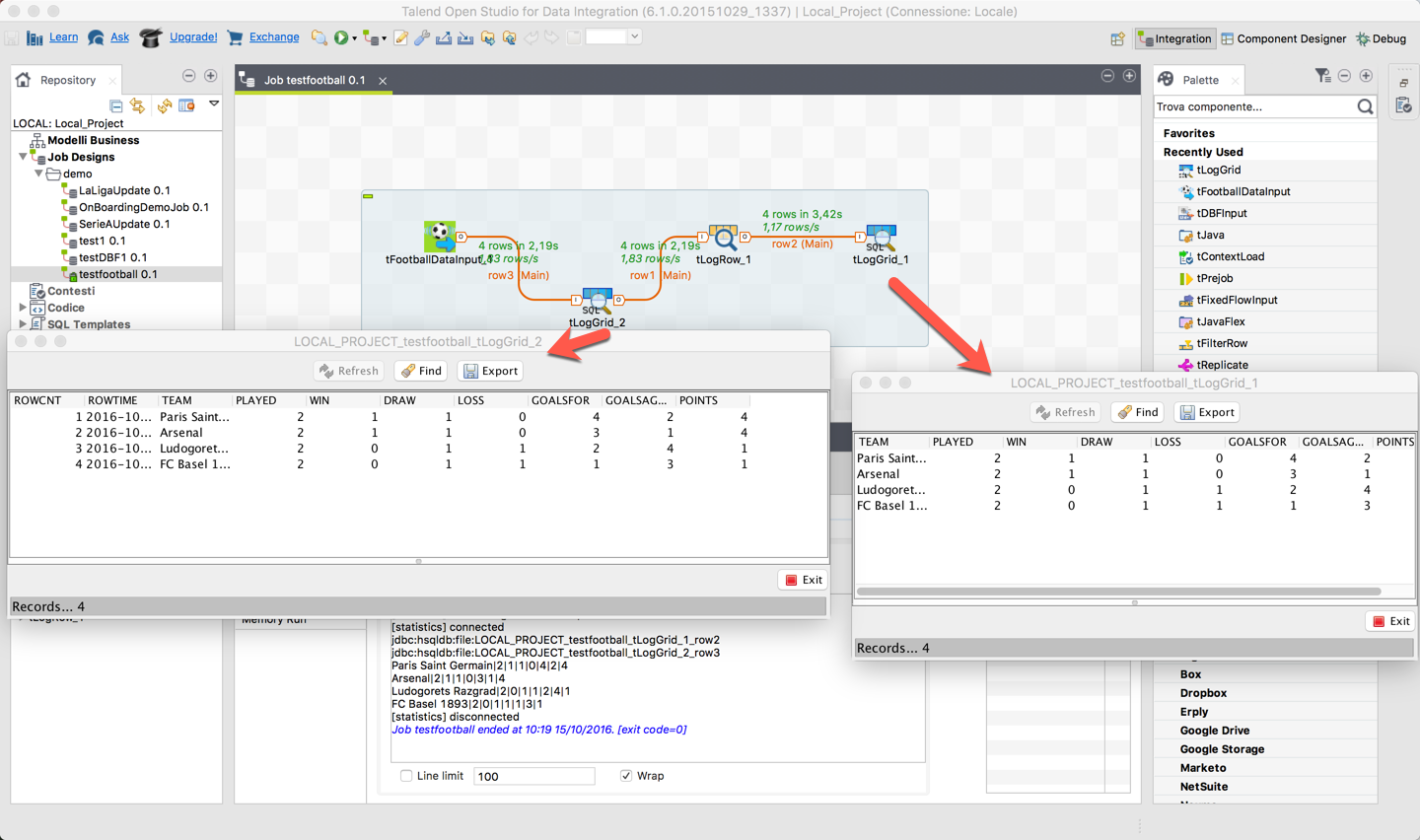
Task: Collapse the Job Designs tree node
Action: point(23,157)
